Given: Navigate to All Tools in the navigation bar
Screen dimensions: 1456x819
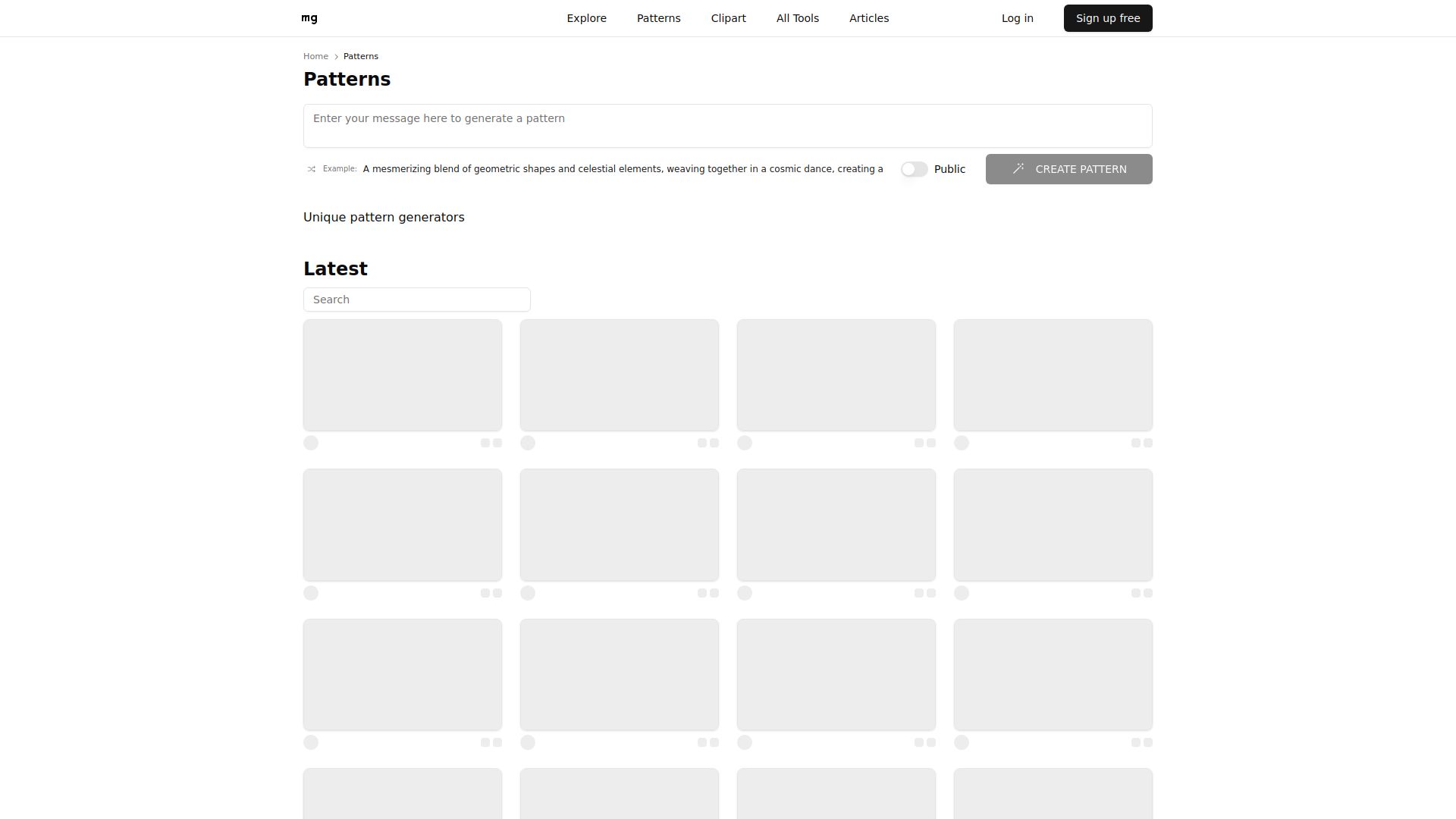Looking at the screenshot, I should pos(797,17).
